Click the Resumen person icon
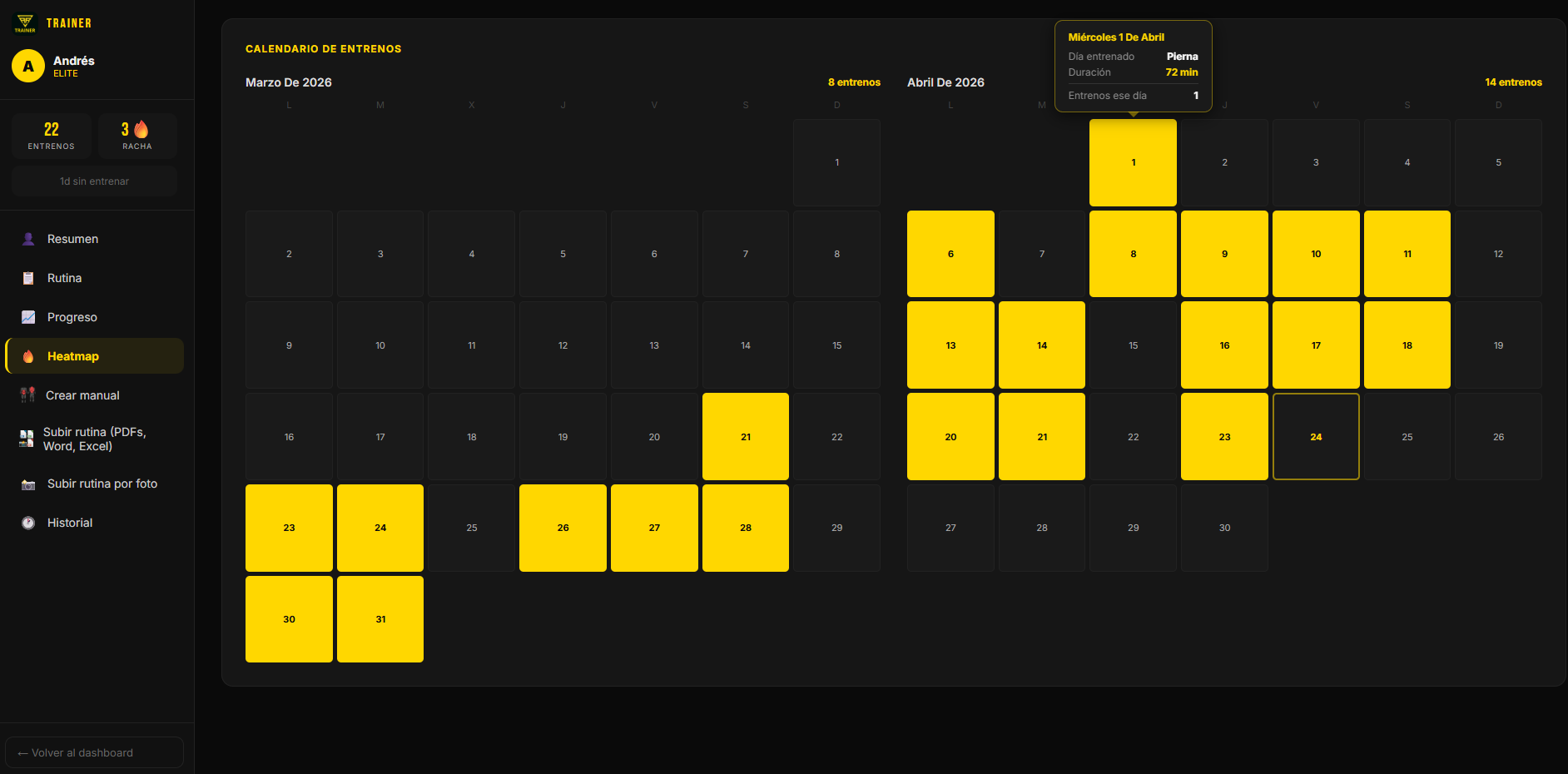Viewport: 1568px width, 774px height. click(x=28, y=239)
